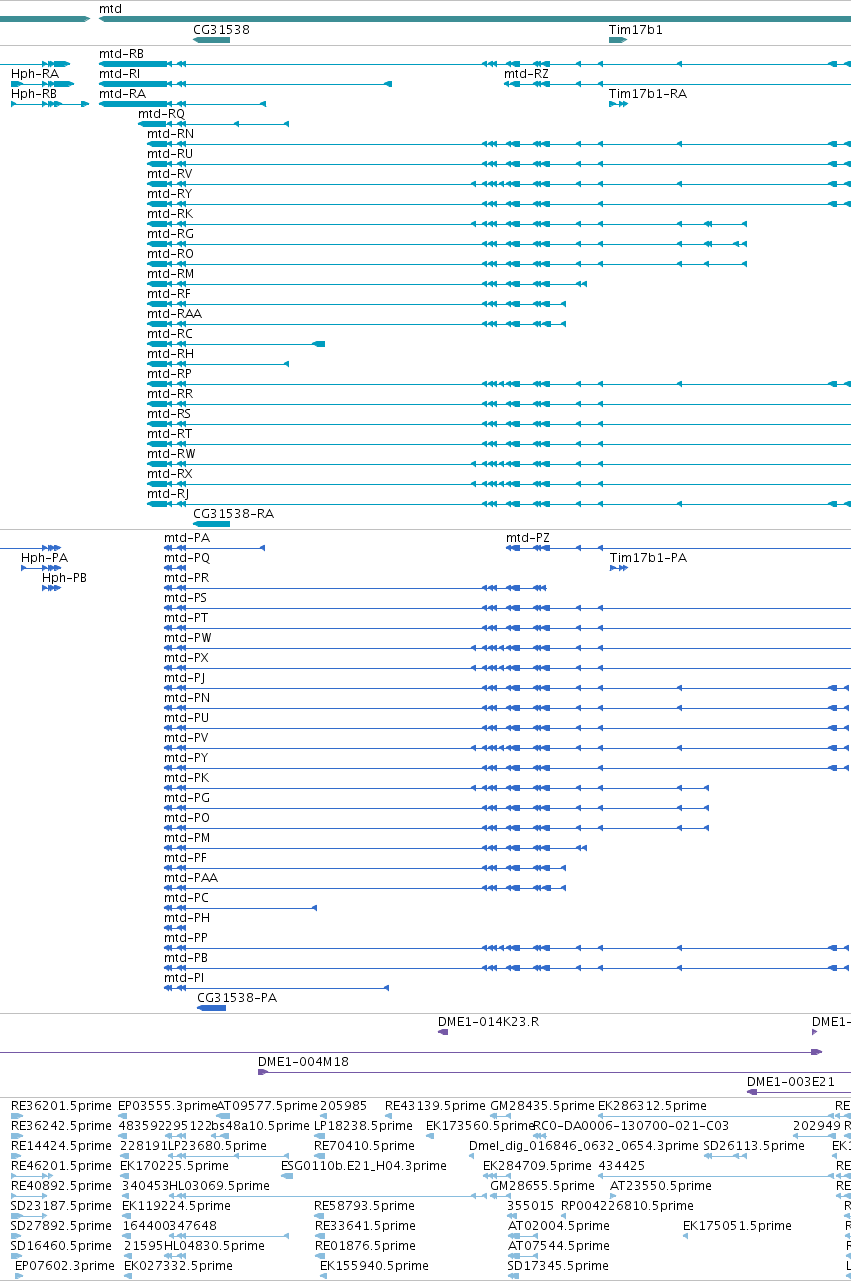
Task: Click the Tim17b1-PA protein label
Action: pos(649,557)
